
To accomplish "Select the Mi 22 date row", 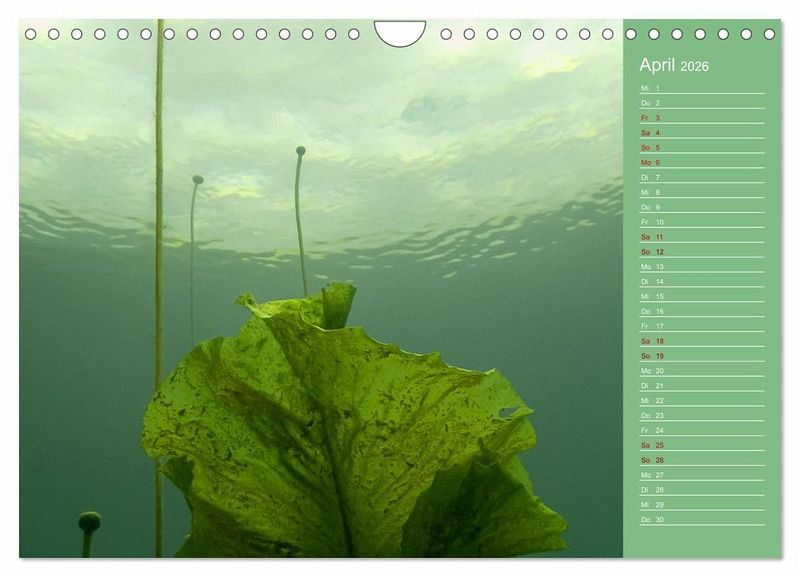I will 702,400.
